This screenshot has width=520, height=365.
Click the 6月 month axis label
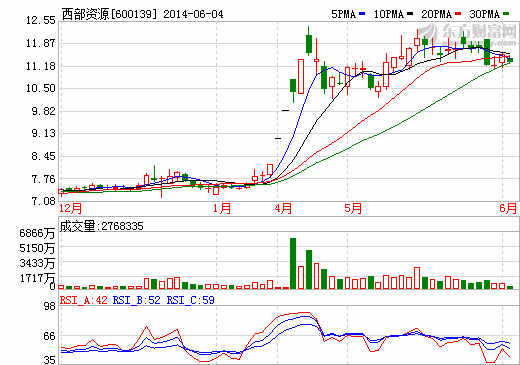tap(508, 209)
